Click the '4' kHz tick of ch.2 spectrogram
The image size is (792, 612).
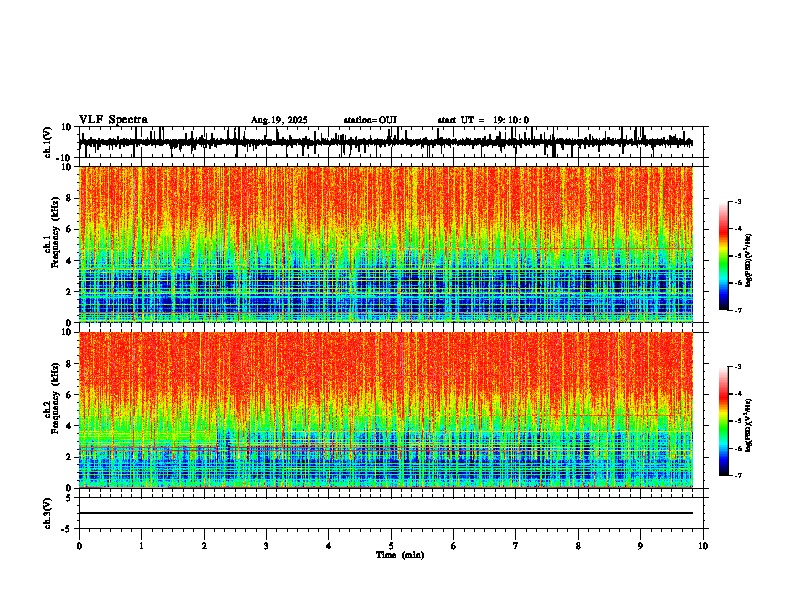[69, 426]
